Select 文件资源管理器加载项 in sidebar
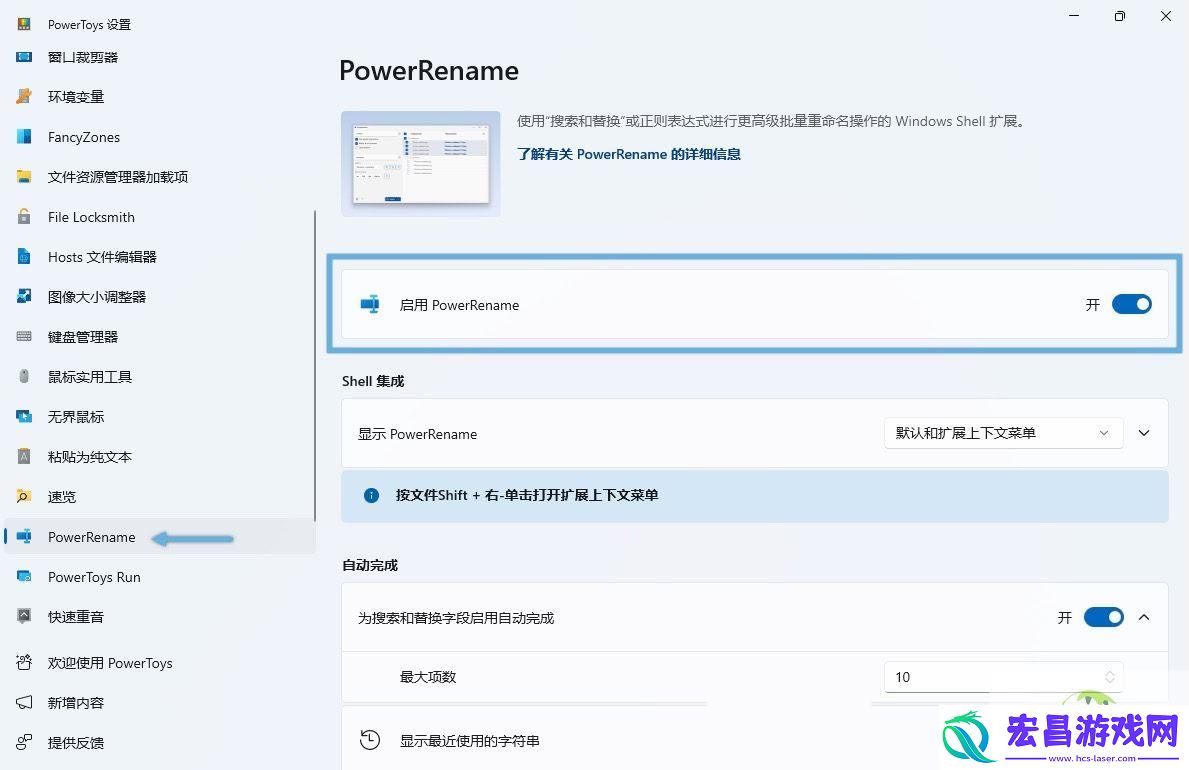Viewport: 1189px width, 770px height. pyautogui.click(x=118, y=177)
